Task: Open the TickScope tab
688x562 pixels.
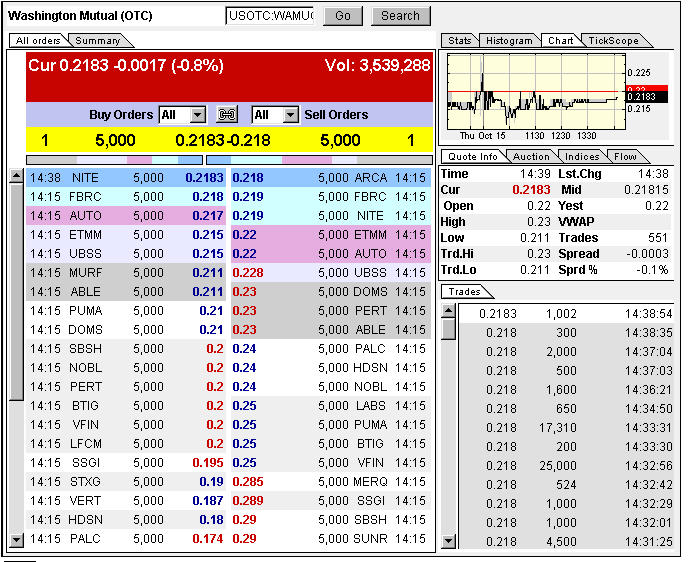Action: tap(613, 41)
